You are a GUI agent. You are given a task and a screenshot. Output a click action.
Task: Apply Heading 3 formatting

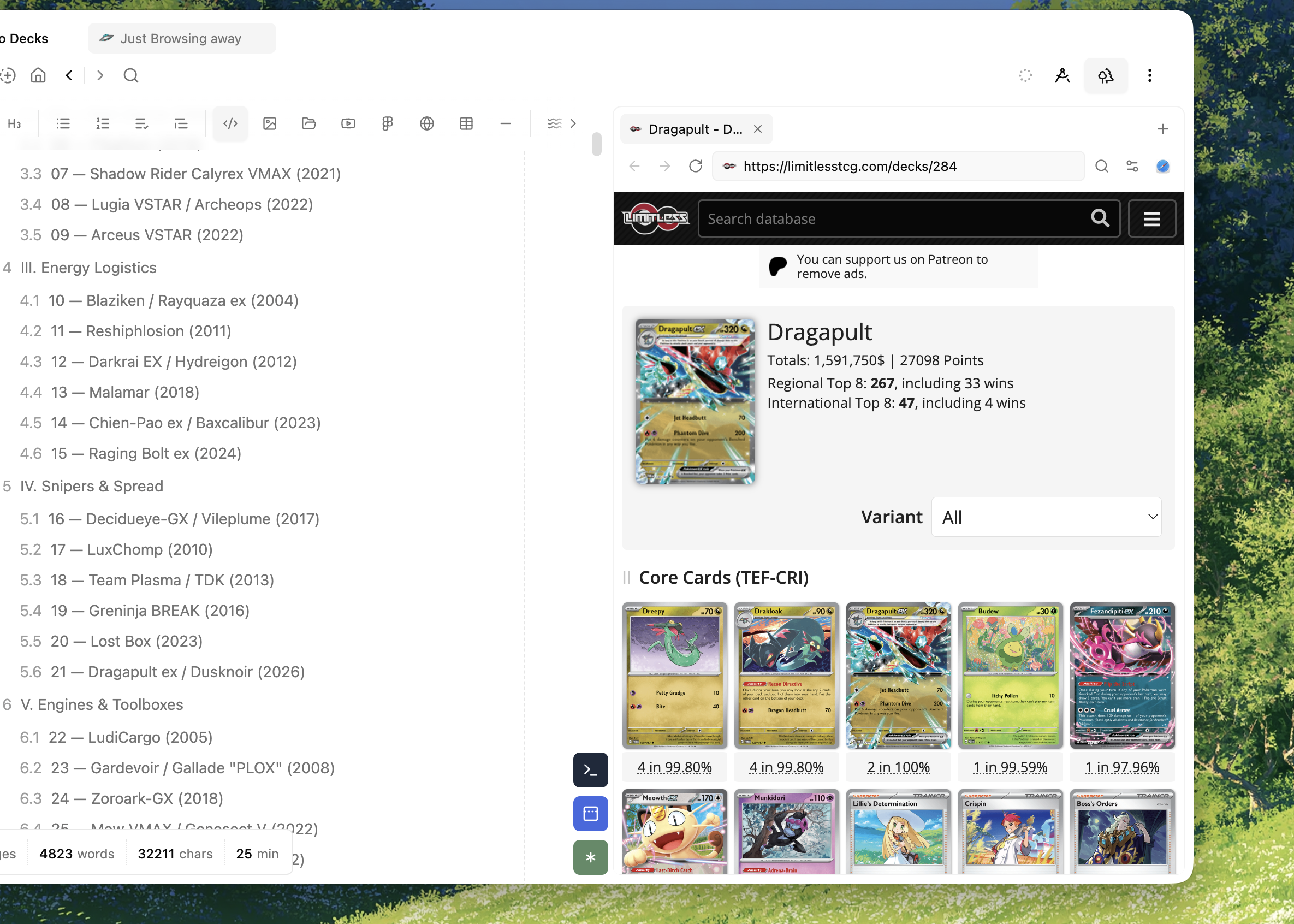14,123
